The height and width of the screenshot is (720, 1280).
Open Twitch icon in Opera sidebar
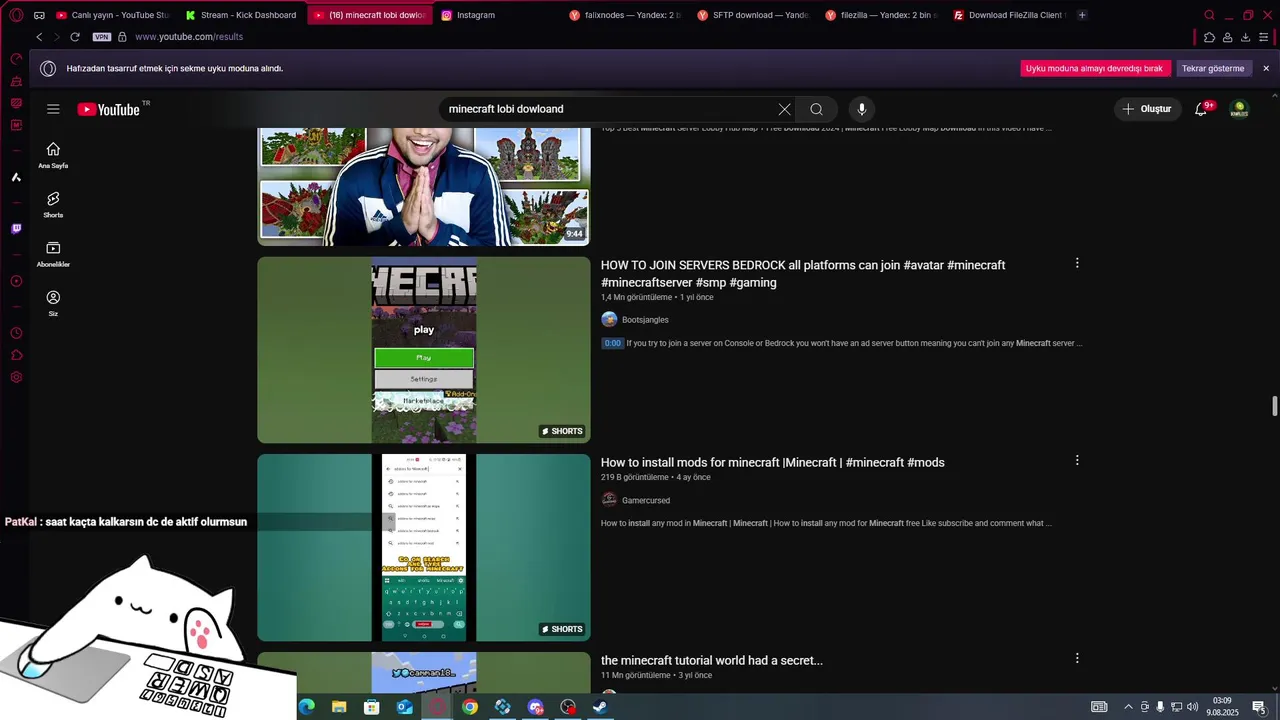(16, 228)
